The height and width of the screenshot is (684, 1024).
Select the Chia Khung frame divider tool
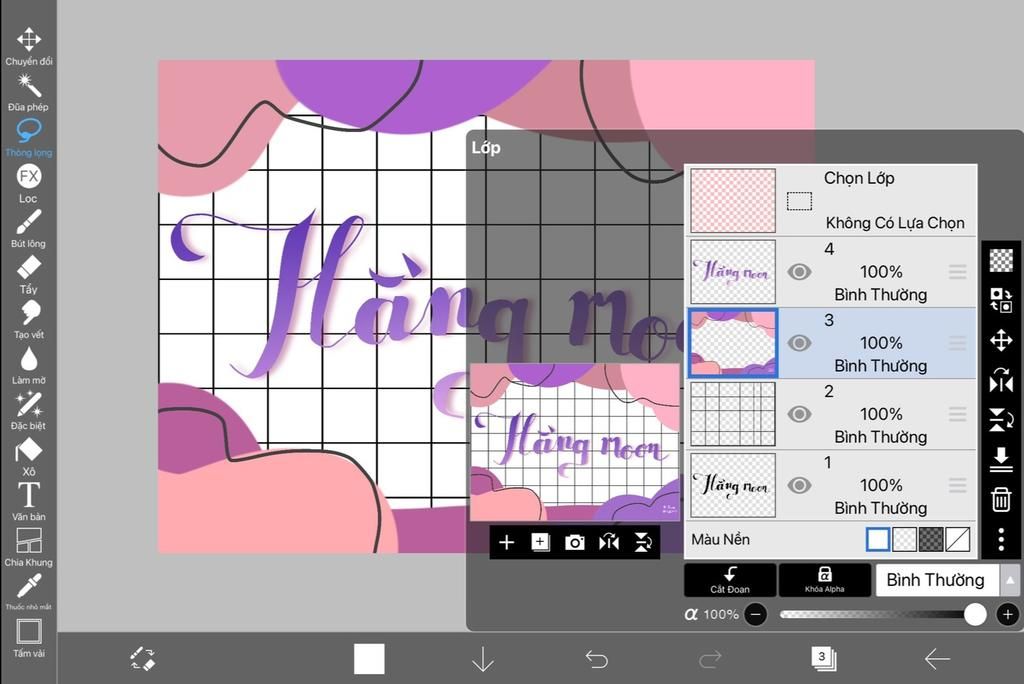coord(29,547)
